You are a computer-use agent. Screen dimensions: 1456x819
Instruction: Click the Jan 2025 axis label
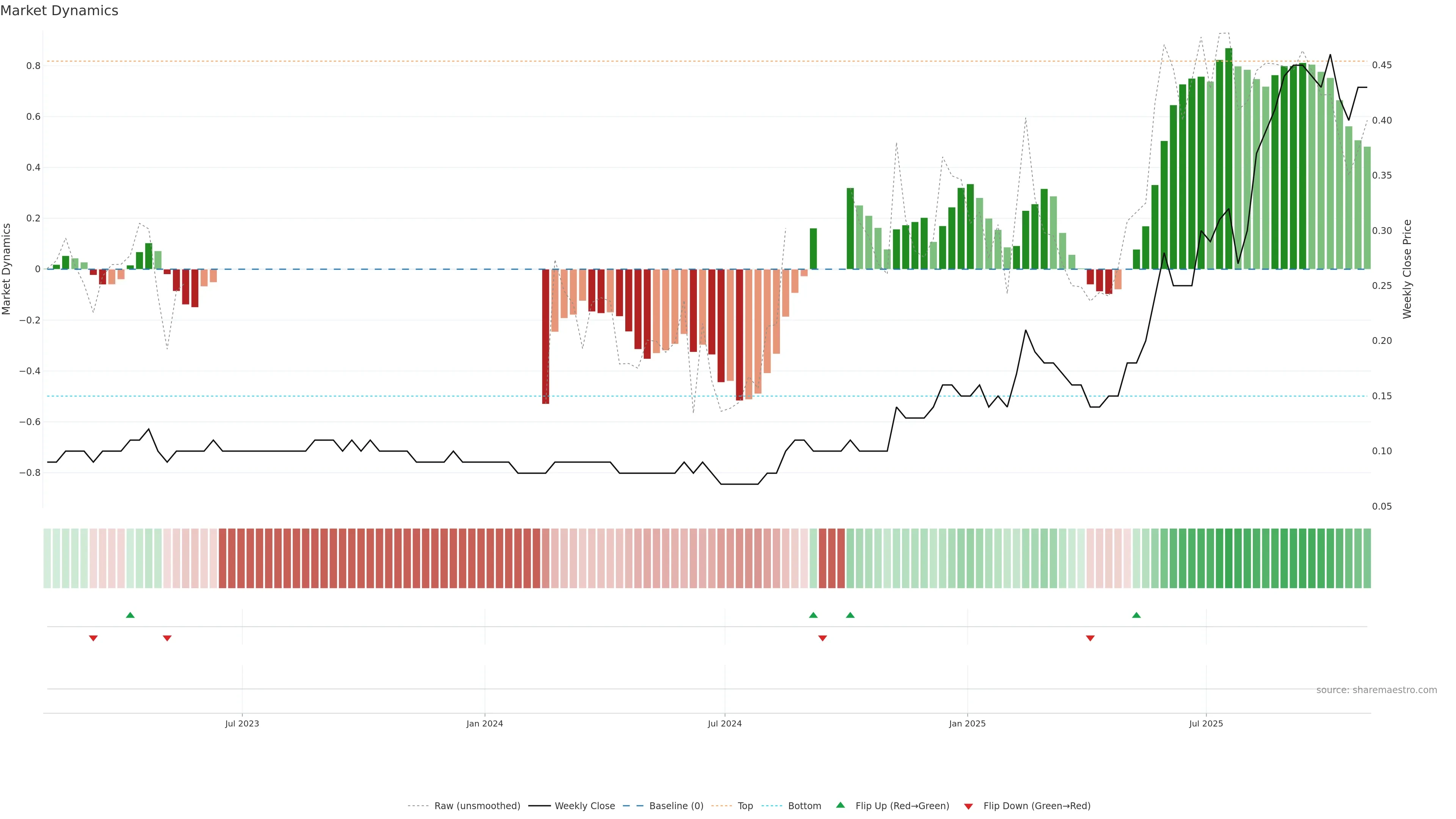967,723
